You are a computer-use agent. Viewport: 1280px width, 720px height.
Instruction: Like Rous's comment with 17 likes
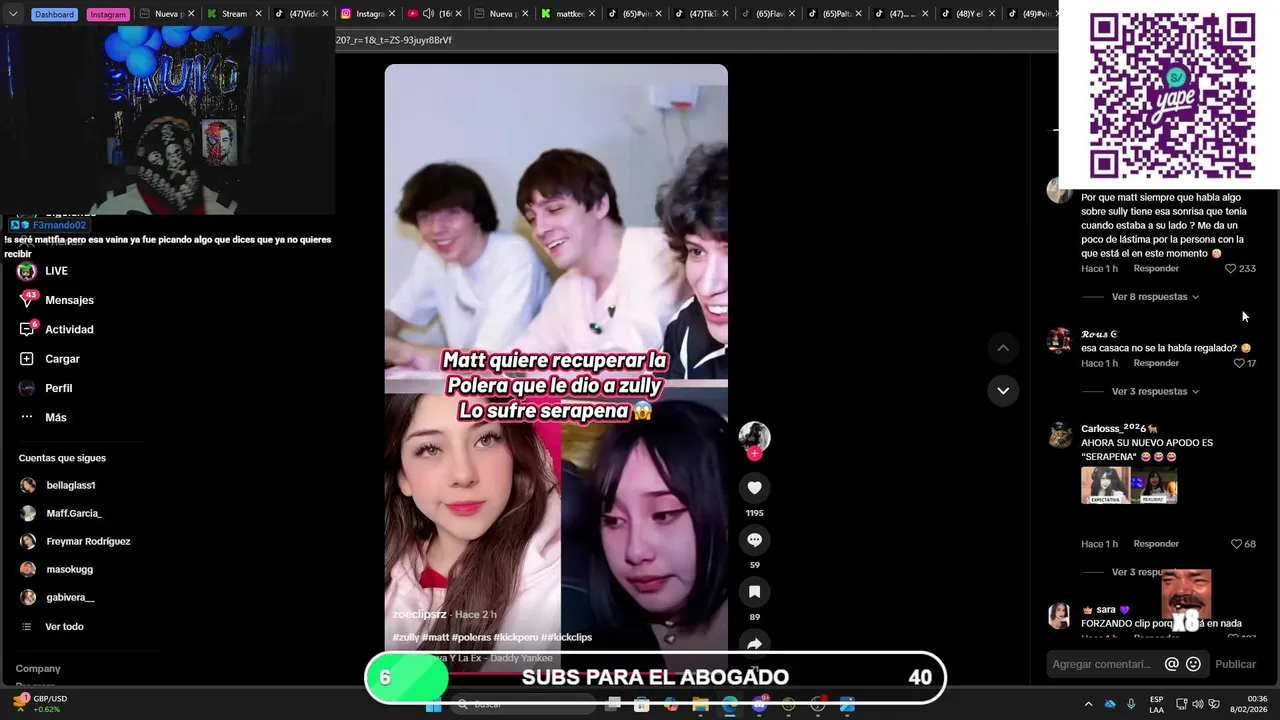[x=1239, y=363]
